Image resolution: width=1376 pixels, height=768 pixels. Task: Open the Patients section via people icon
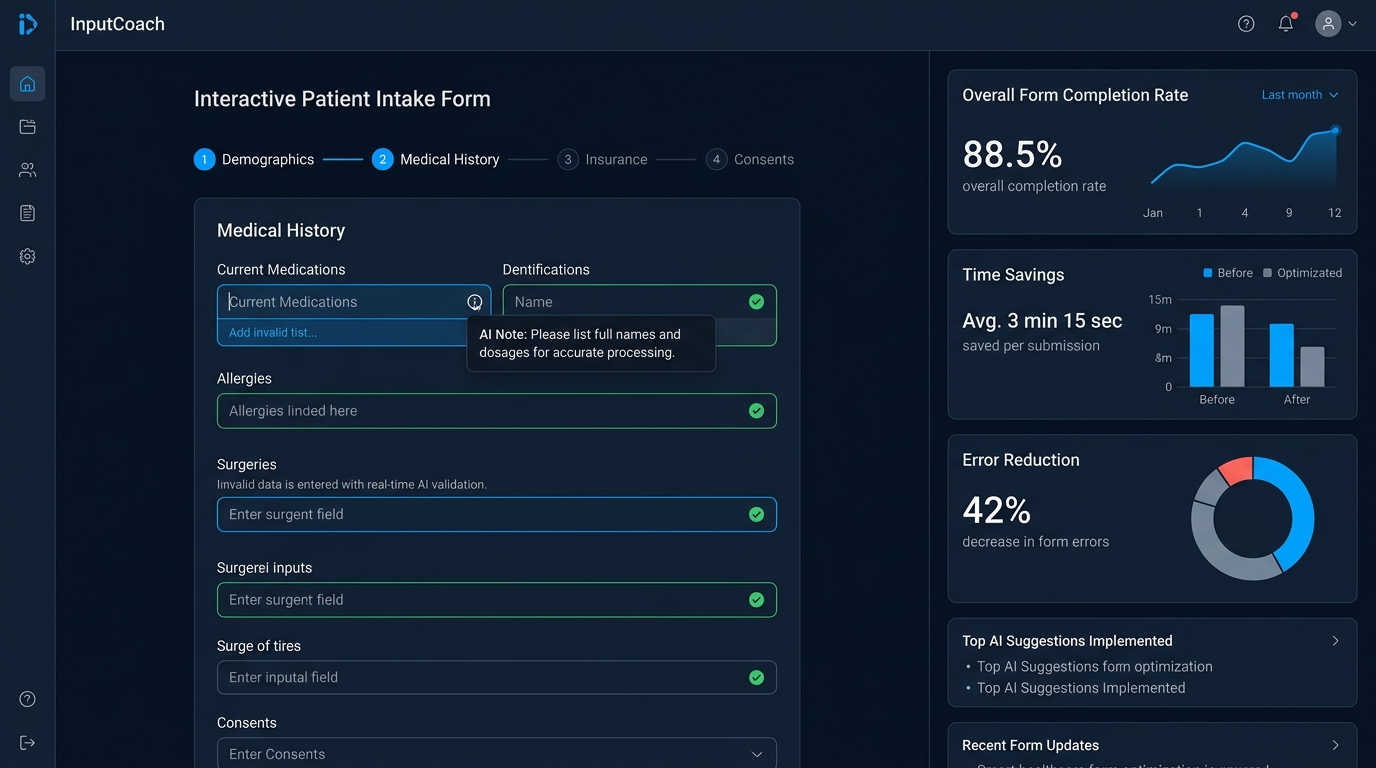click(27, 170)
